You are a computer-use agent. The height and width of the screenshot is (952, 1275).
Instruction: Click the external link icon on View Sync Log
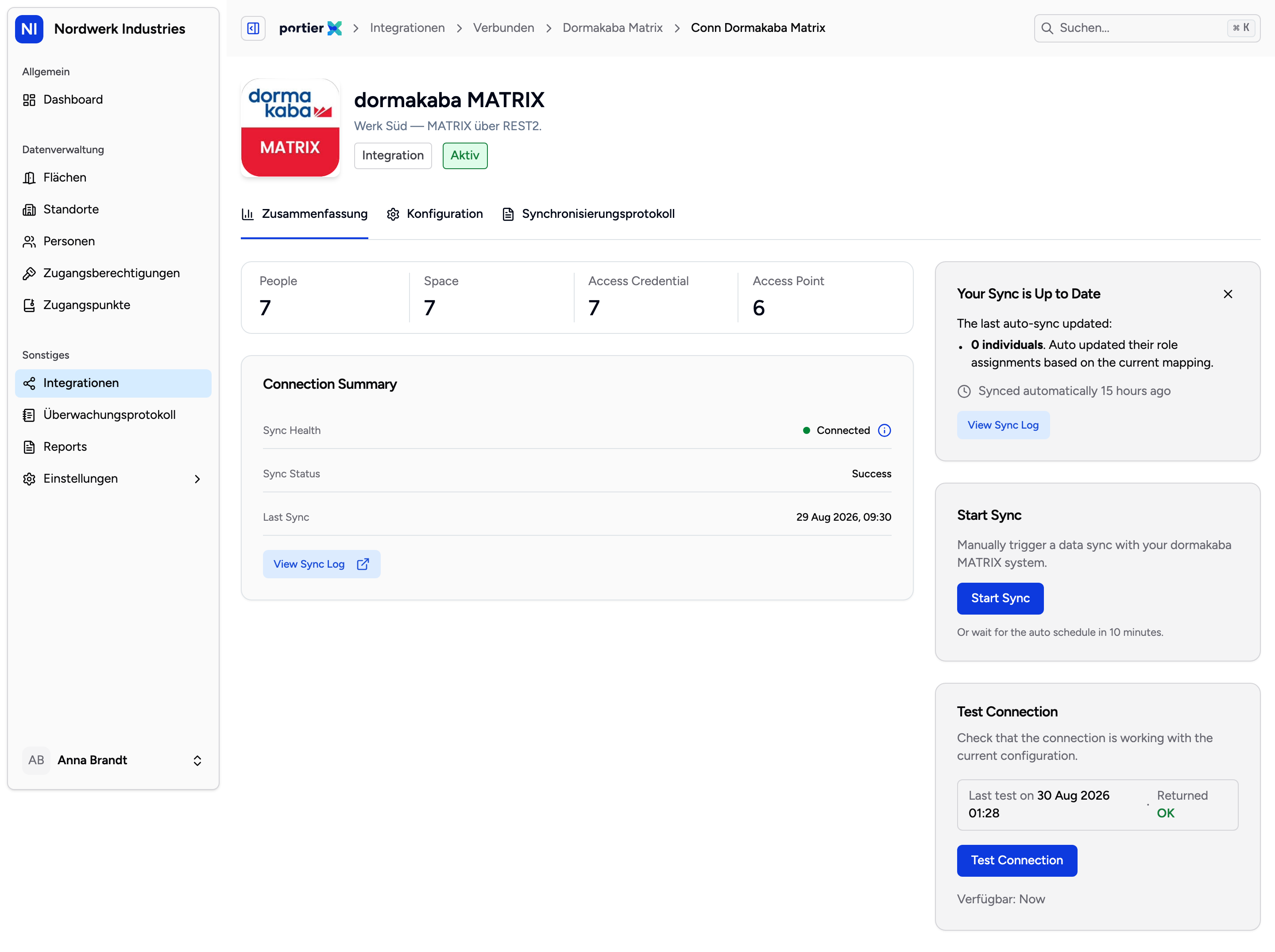click(363, 564)
